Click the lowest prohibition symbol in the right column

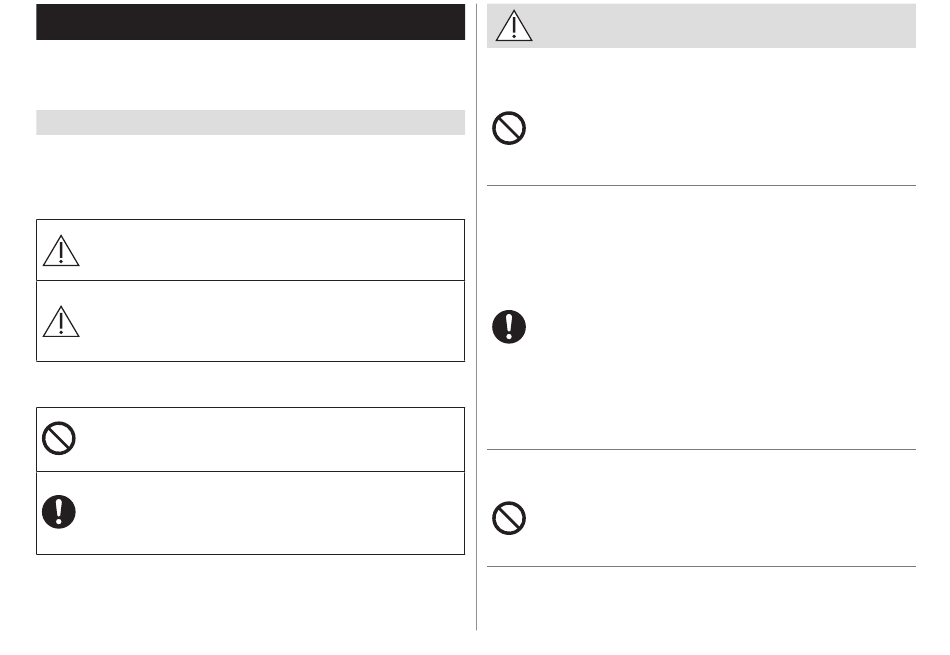pos(509,518)
